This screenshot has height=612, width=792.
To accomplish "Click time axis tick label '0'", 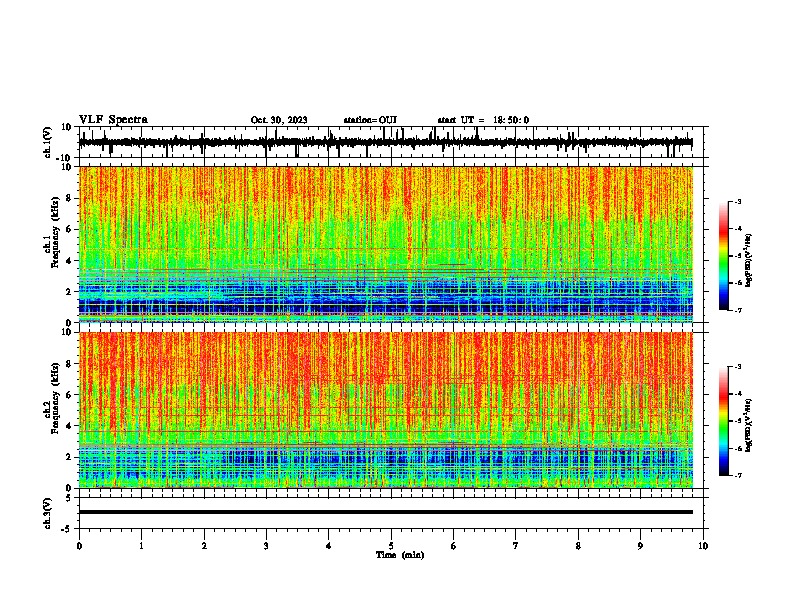I will pyautogui.click(x=79, y=546).
